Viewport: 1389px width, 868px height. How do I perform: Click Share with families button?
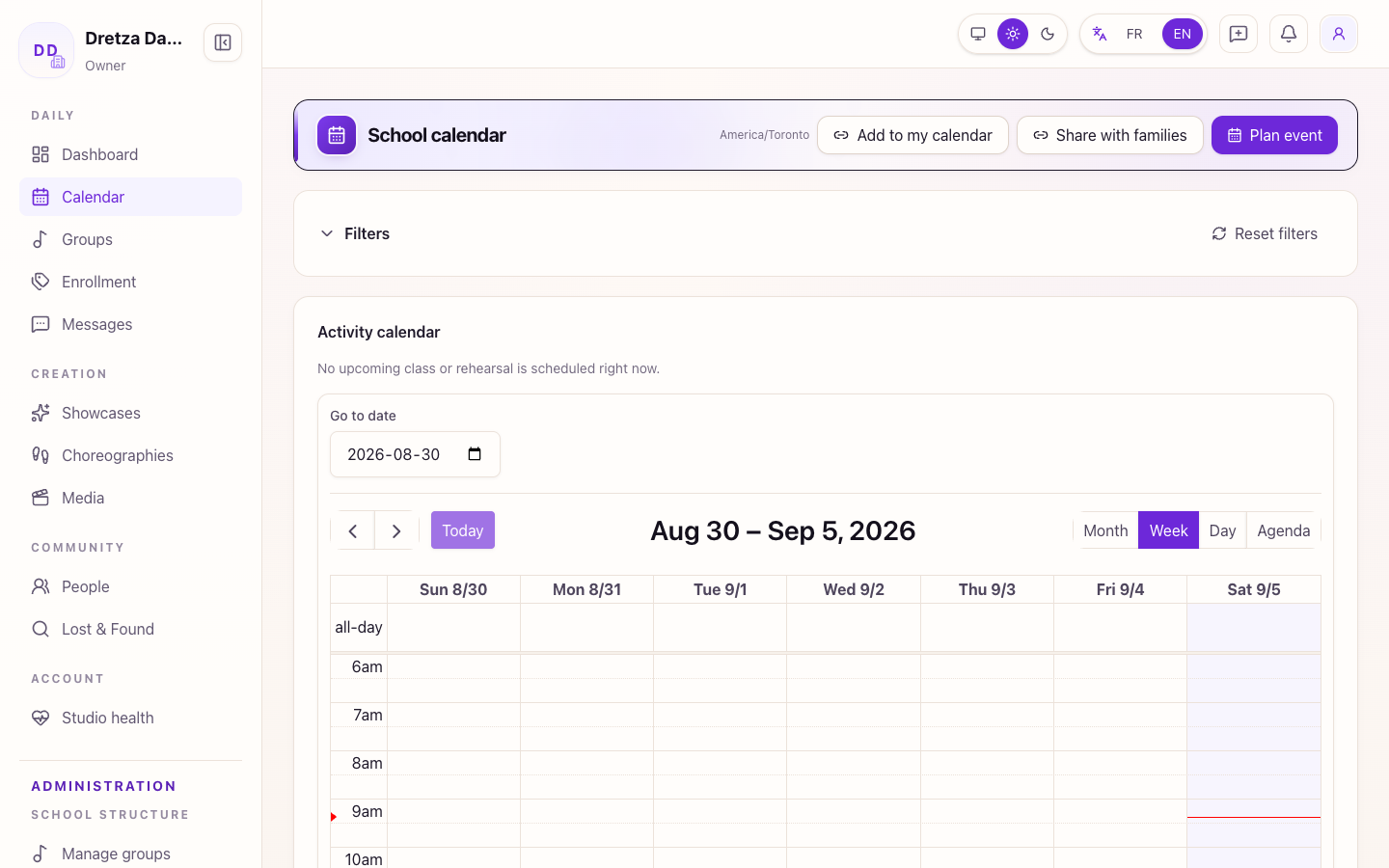(x=1110, y=135)
